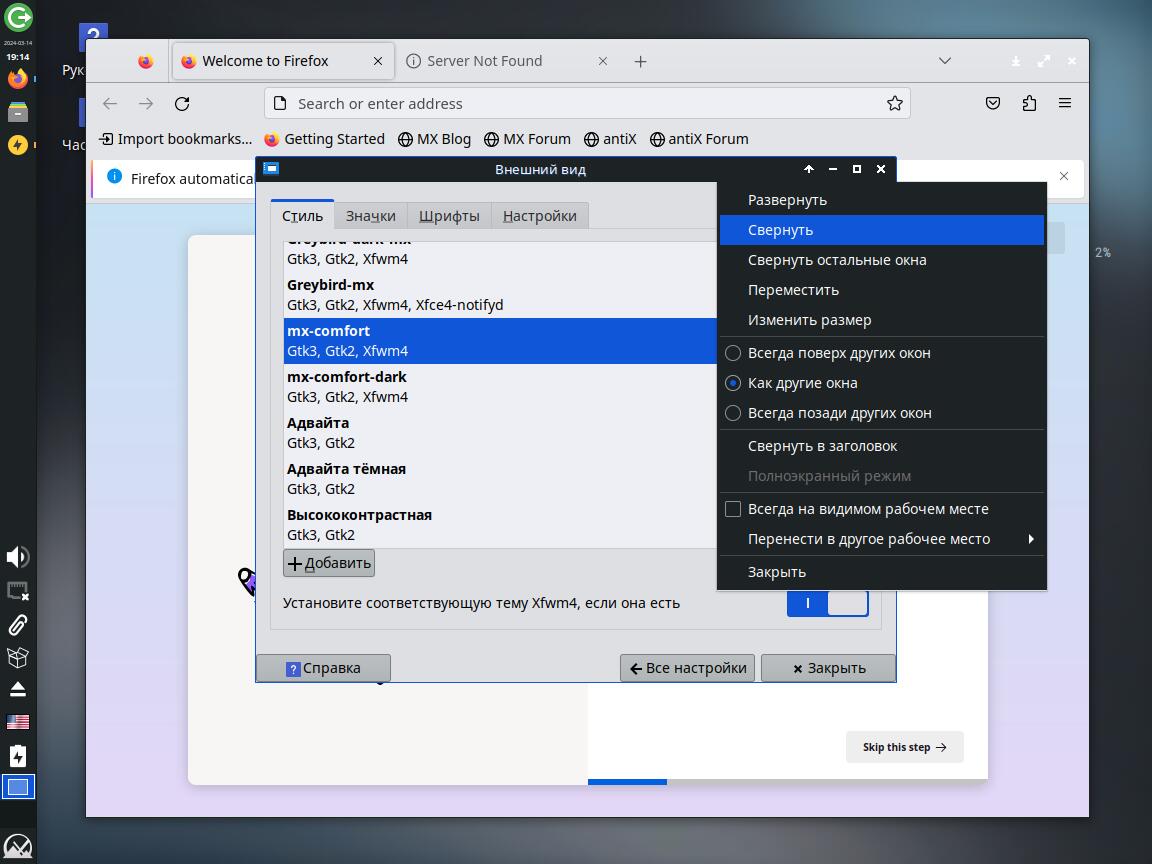1152x864 pixels.
Task: Choose Свернуть остальные окна menu entry
Action: pyautogui.click(x=882, y=260)
